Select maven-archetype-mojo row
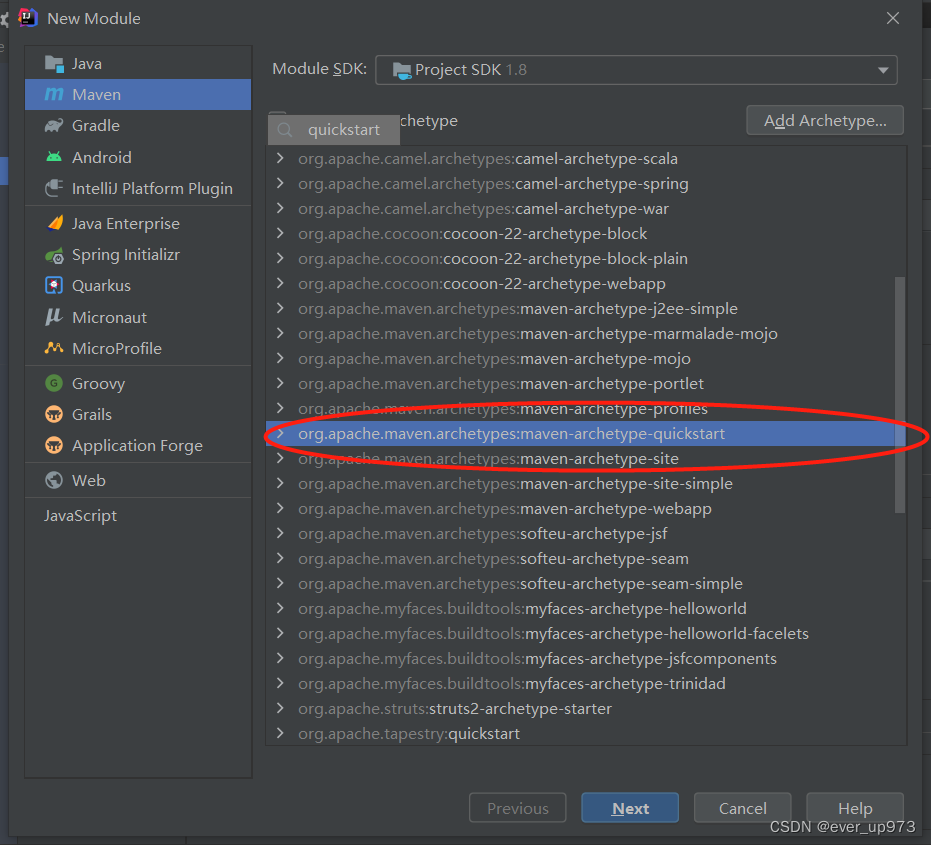 (585, 359)
